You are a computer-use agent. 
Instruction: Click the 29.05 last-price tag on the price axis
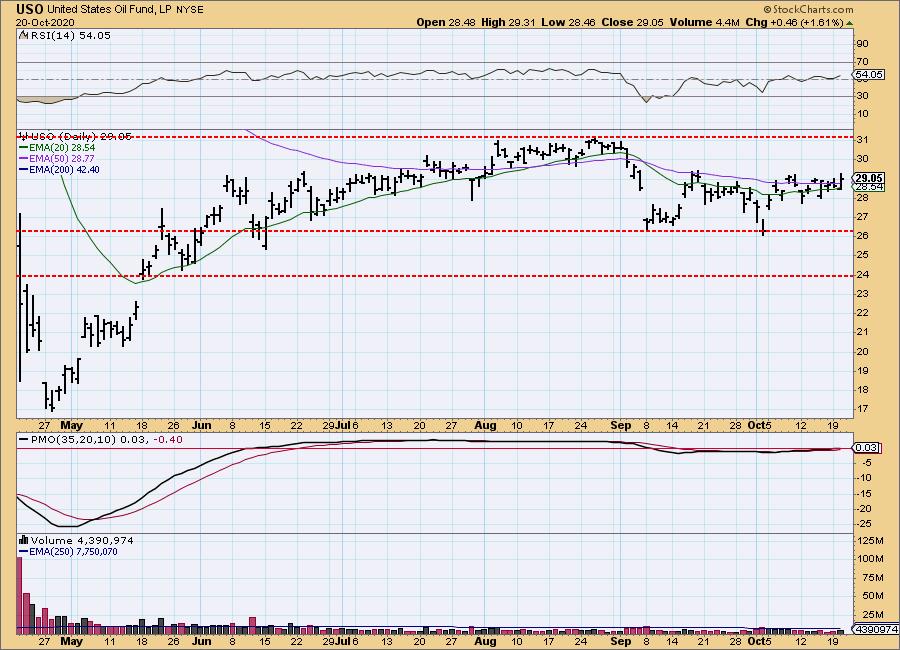[x=869, y=178]
